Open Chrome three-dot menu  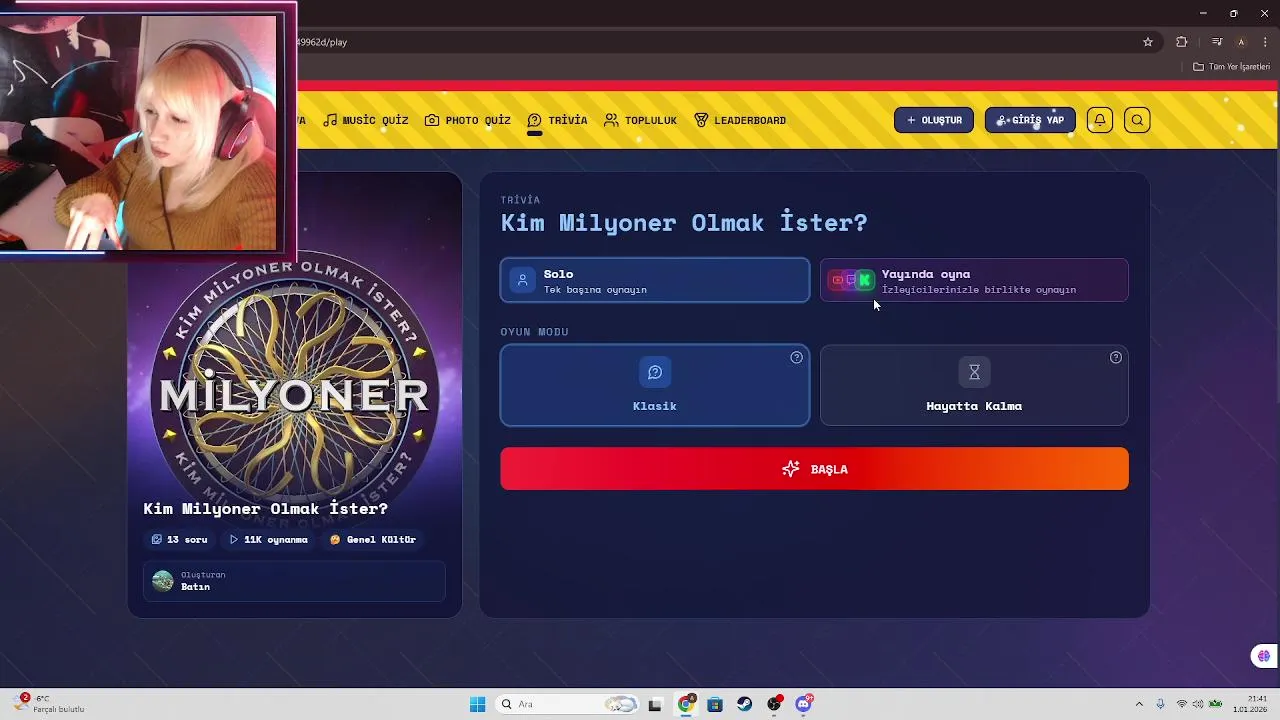(x=1265, y=42)
